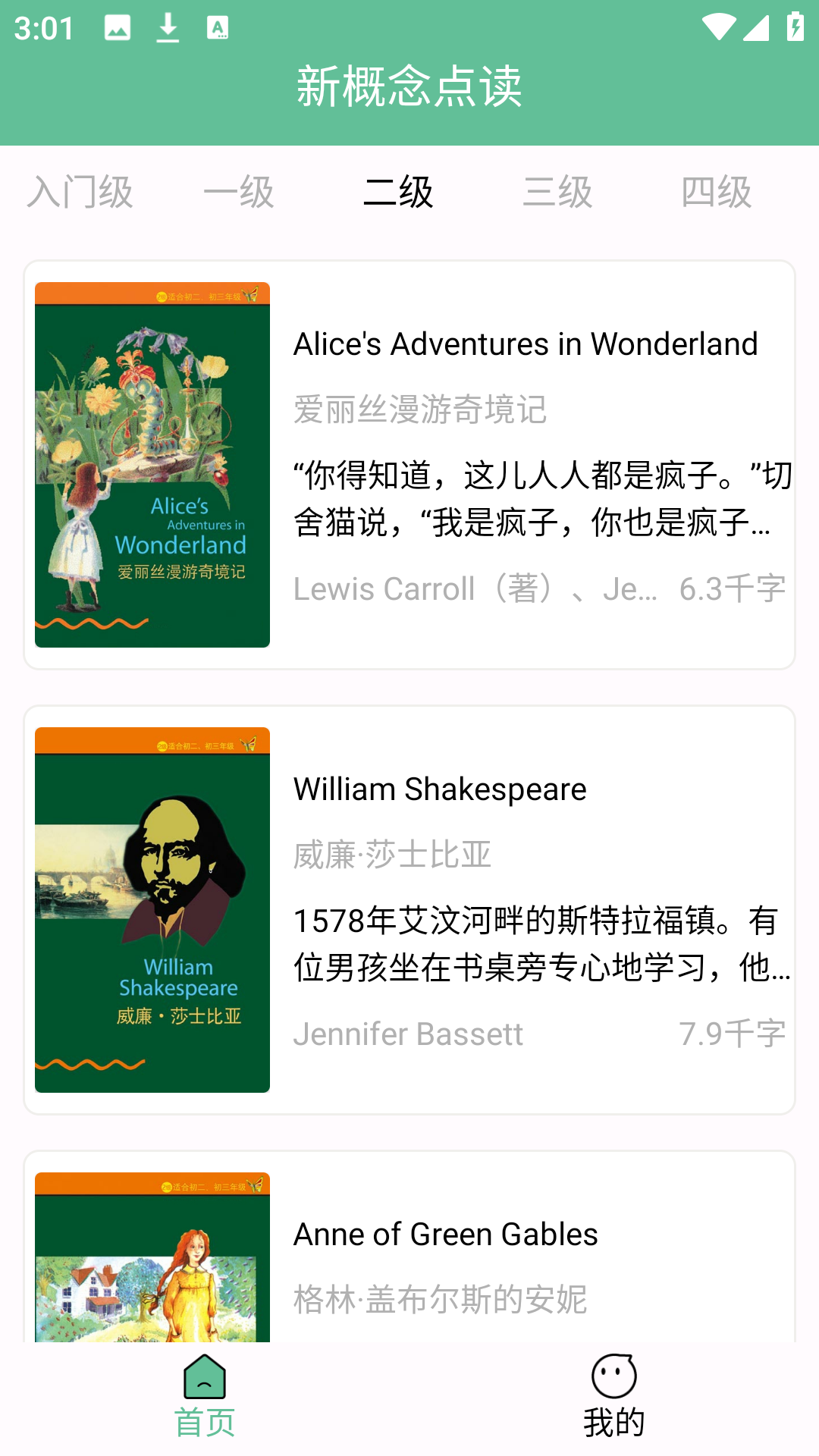Select the 二级 level tab
The image size is (819, 1456).
(398, 192)
